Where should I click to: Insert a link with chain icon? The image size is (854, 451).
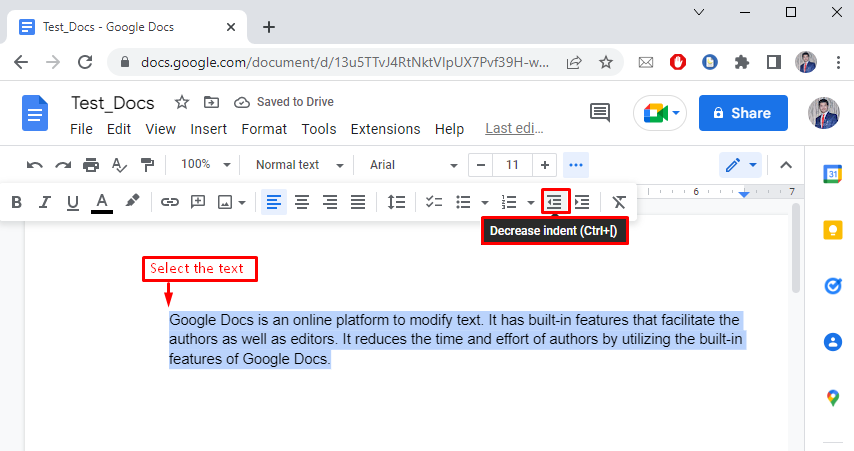[170, 202]
